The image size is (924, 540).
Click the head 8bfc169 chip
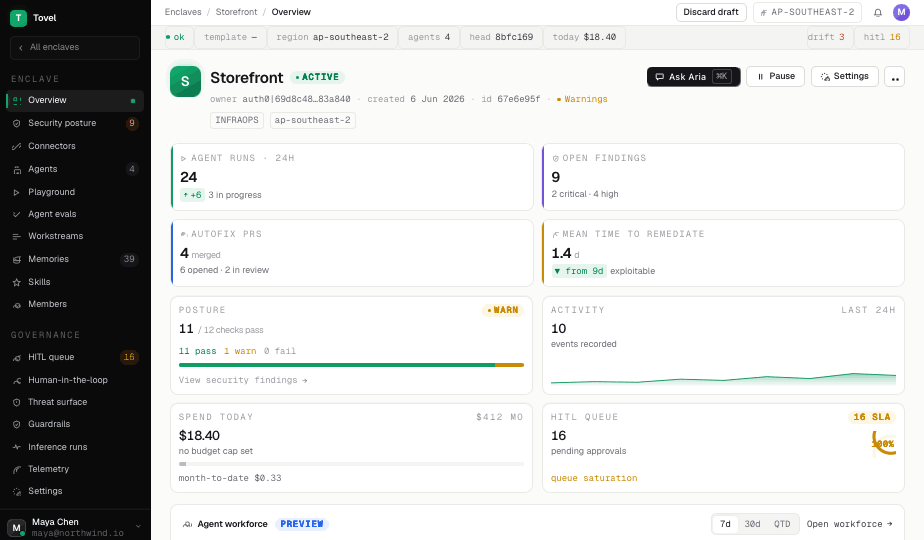(x=501, y=37)
